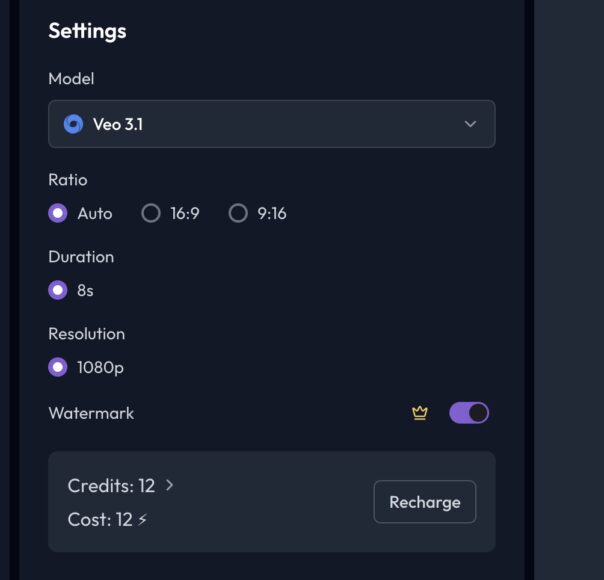Click the arrow icon next to Credits
Viewport: 604px width, 580px height.
169,485
